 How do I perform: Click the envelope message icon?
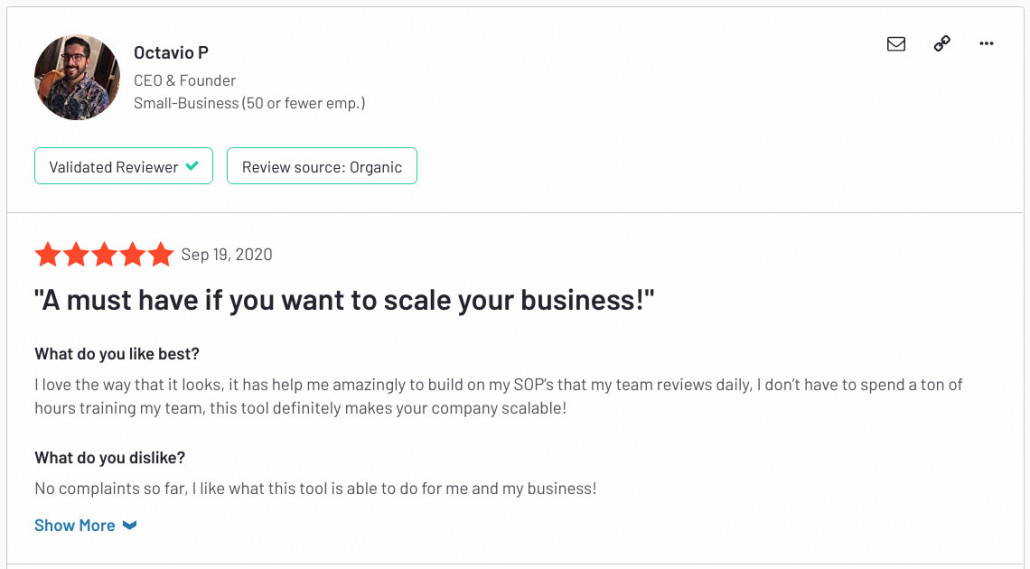[896, 43]
